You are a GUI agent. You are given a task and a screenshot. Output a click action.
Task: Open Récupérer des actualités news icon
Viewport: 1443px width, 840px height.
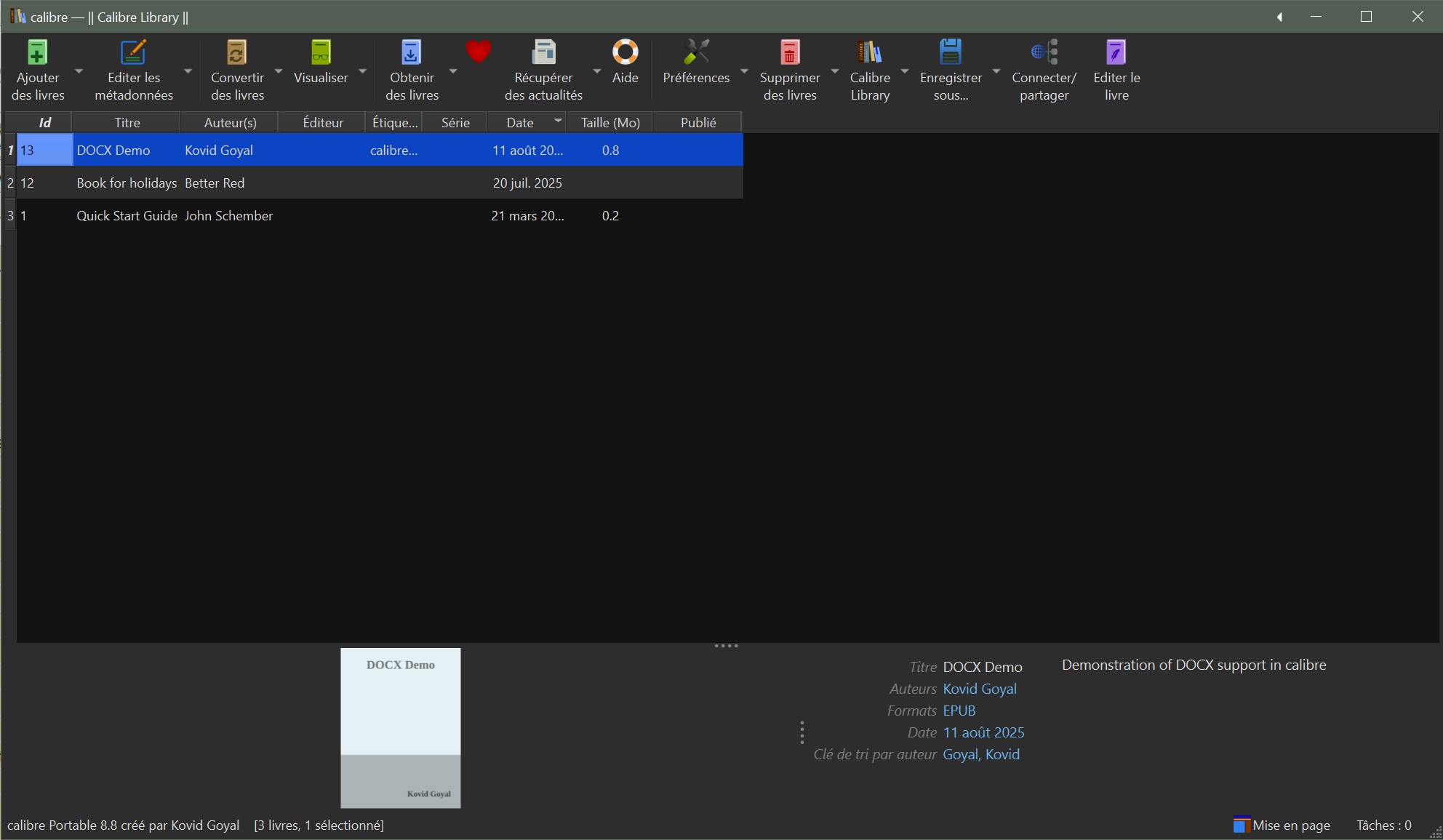(543, 53)
